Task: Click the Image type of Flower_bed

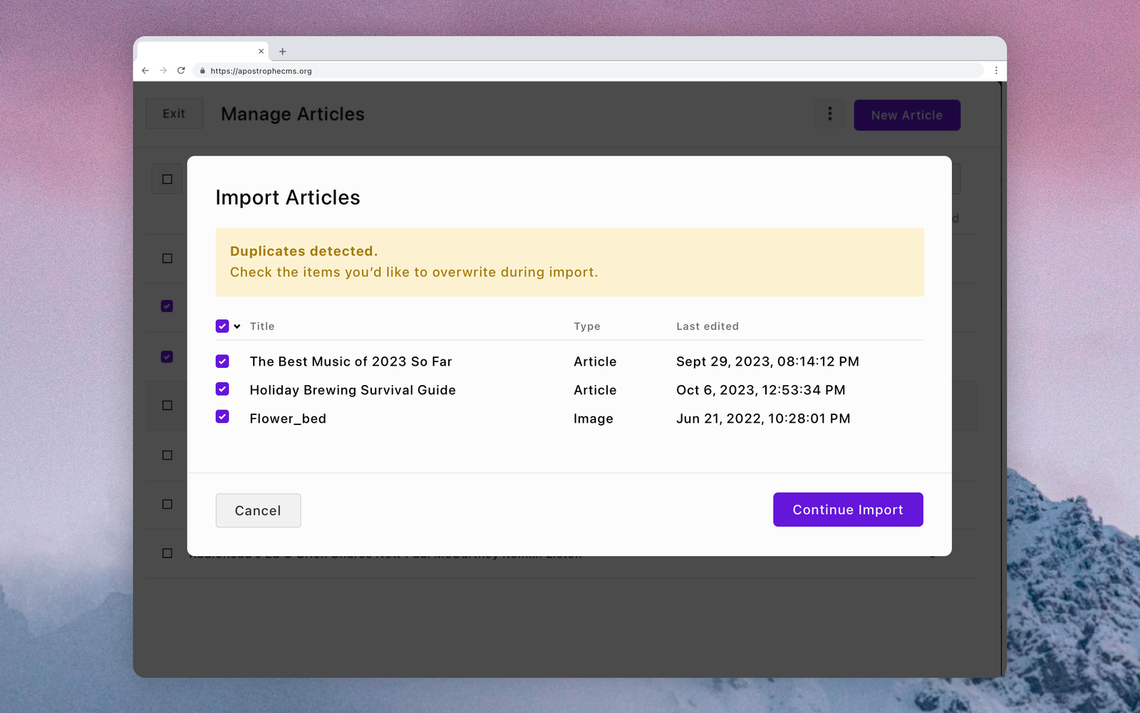Action: (x=593, y=419)
